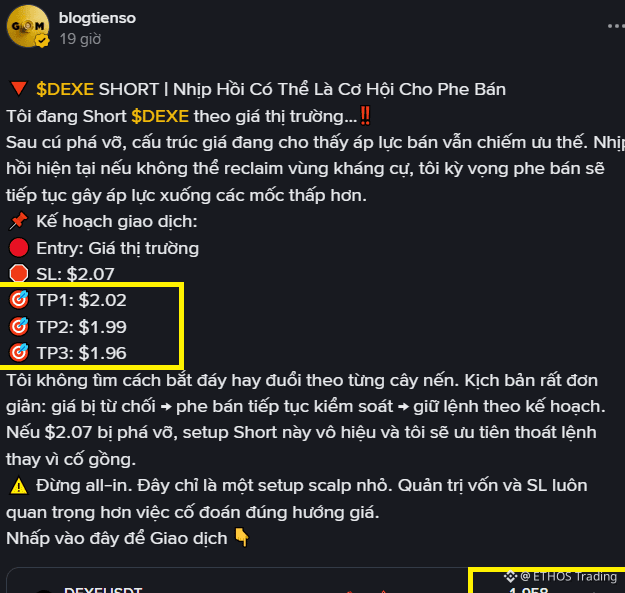This screenshot has width=625, height=593.
Task: Click the red circle icon beside Entry
Action: point(19,248)
